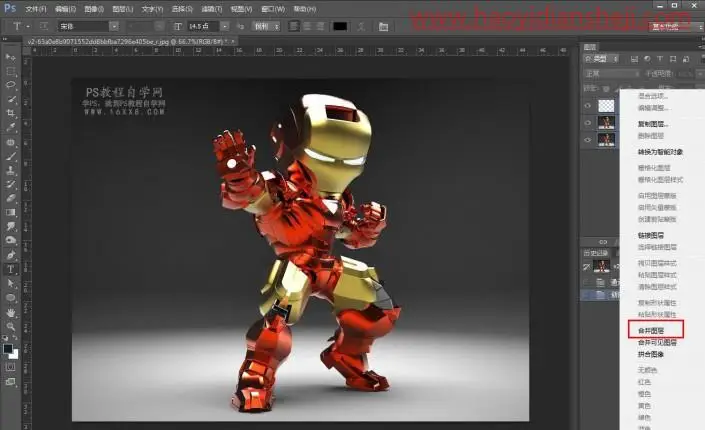Select the Zoom tool
This screenshot has width=705, height=430.
tap(10, 326)
